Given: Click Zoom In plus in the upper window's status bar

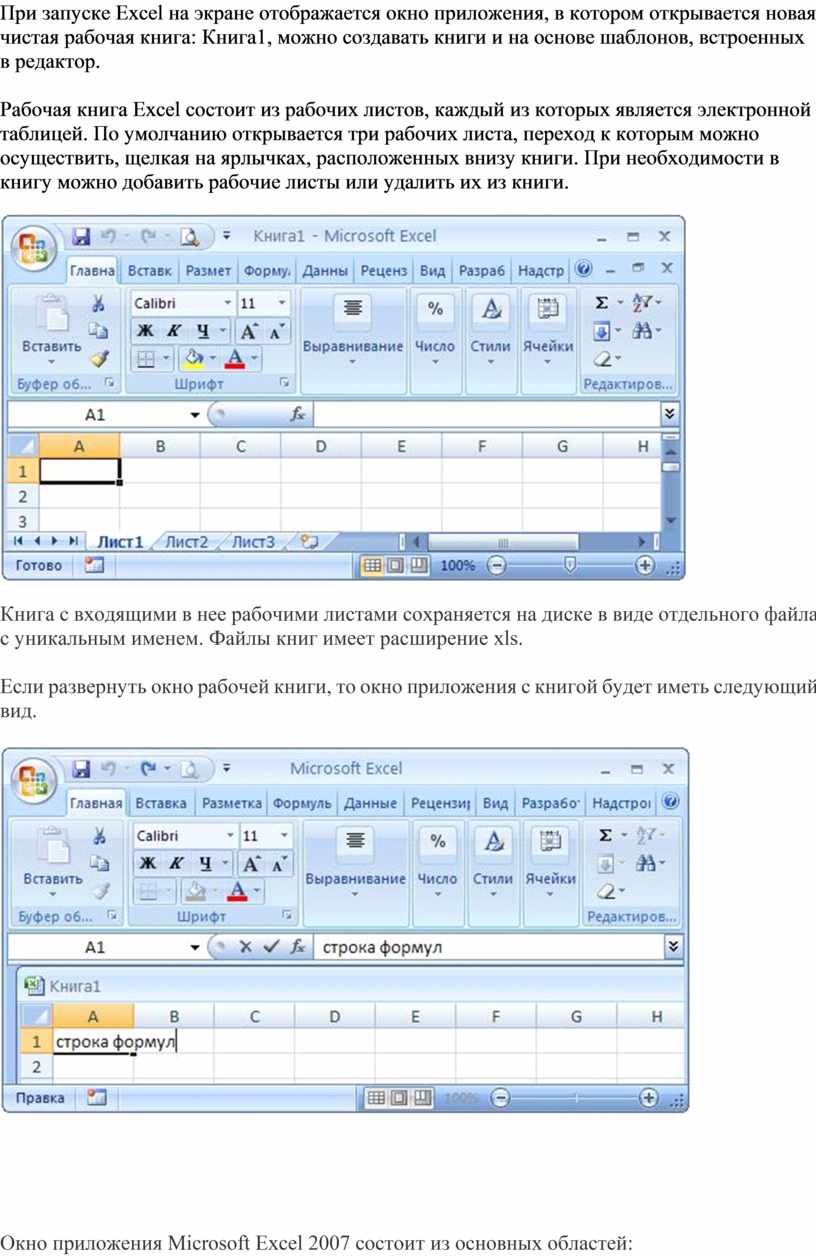Looking at the screenshot, I should pyautogui.click(x=645, y=566).
